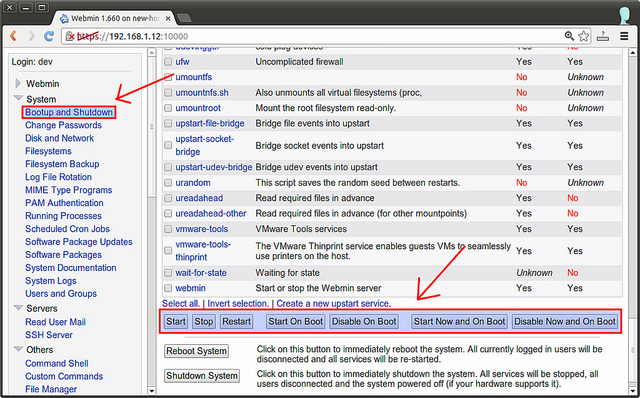This screenshot has width=640, height=398.
Task: Go to Users and Groups
Action: [x=61, y=294]
